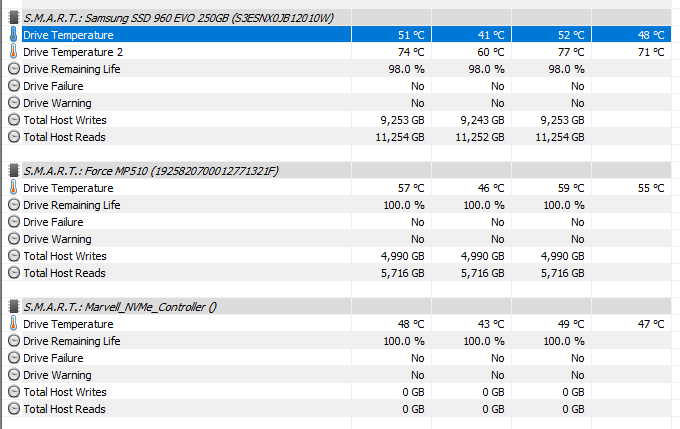
Task: Click the gauge icon beside Samsung Total Host Writes
Action: pyautogui.click(x=14, y=120)
